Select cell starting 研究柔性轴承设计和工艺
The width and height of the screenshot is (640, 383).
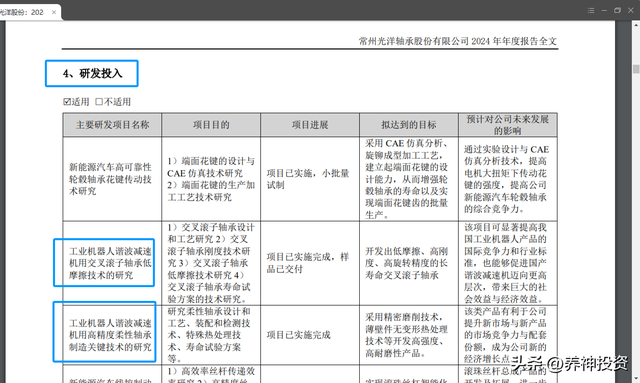coord(211,335)
